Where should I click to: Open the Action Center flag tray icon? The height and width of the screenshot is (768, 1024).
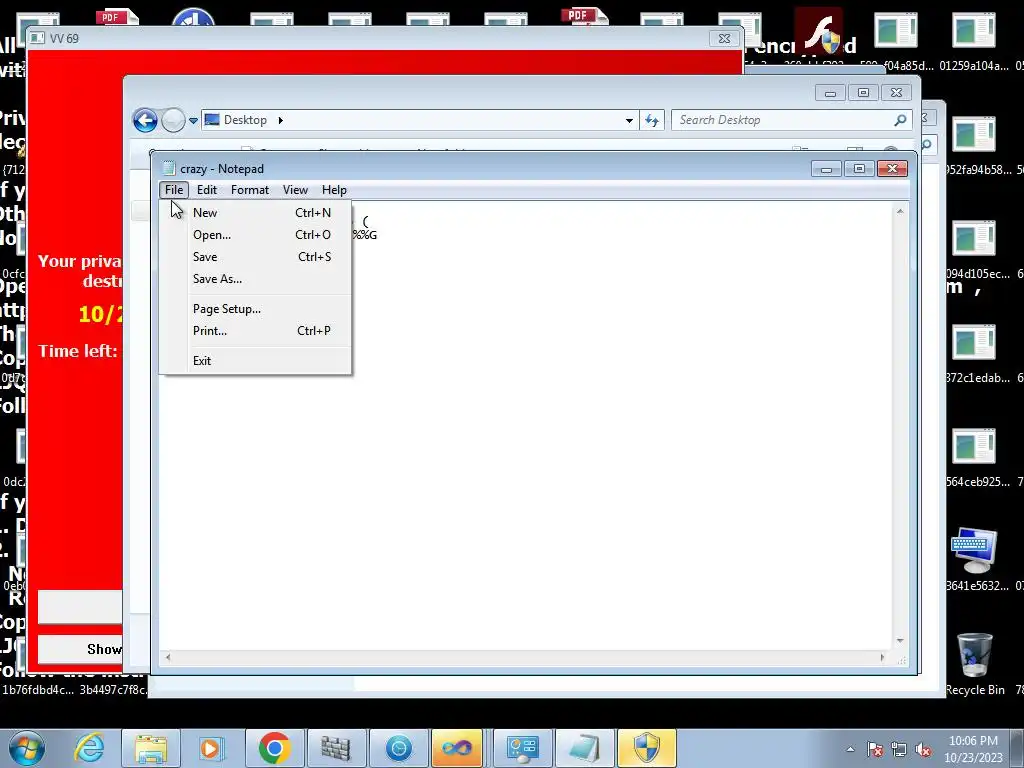(x=875, y=749)
